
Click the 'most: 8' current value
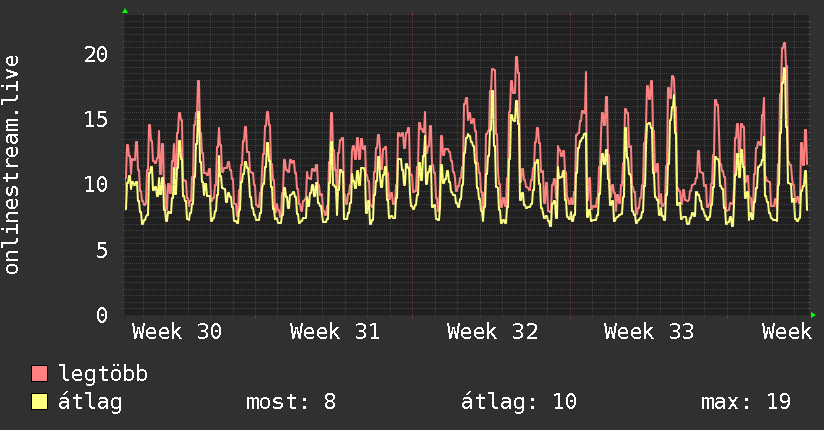click(x=291, y=402)
